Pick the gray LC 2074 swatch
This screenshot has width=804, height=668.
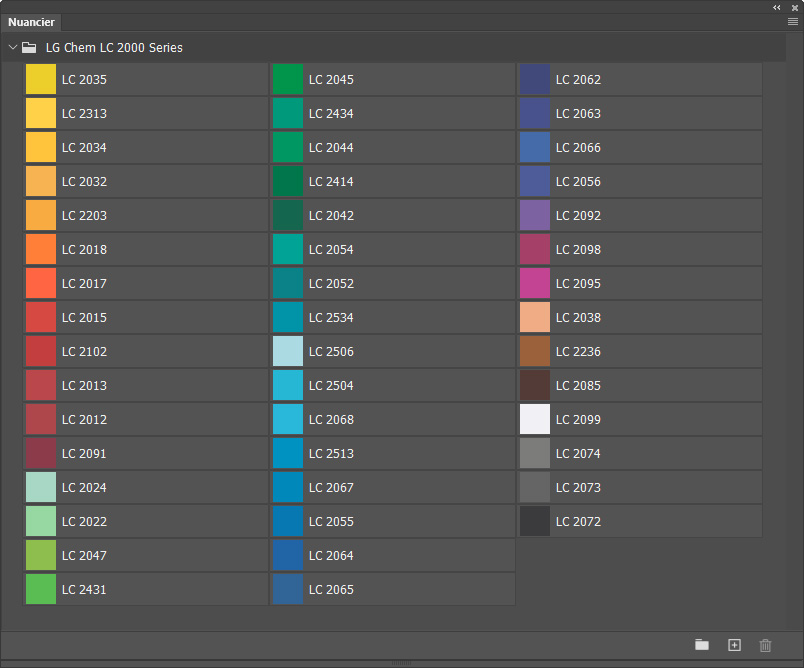coord(535,453)
